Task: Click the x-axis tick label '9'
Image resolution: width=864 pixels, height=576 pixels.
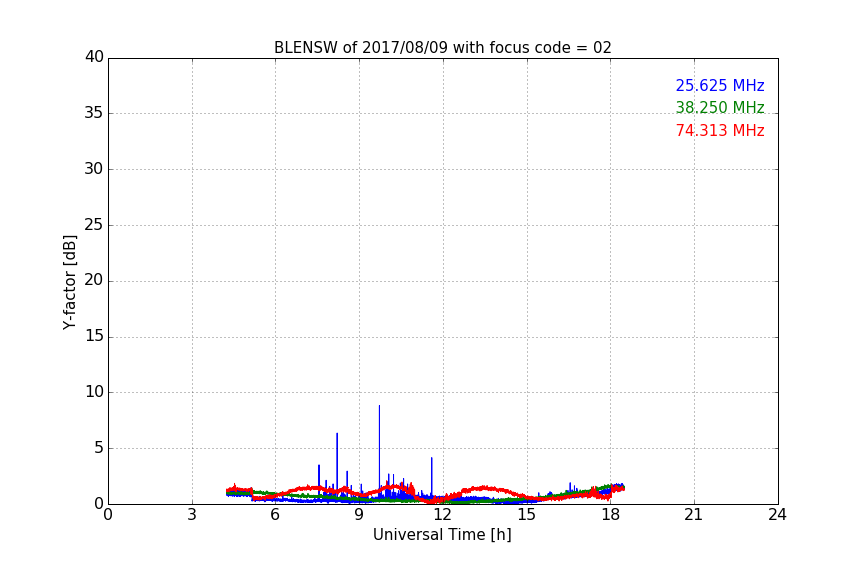Action: pos(359,515)
